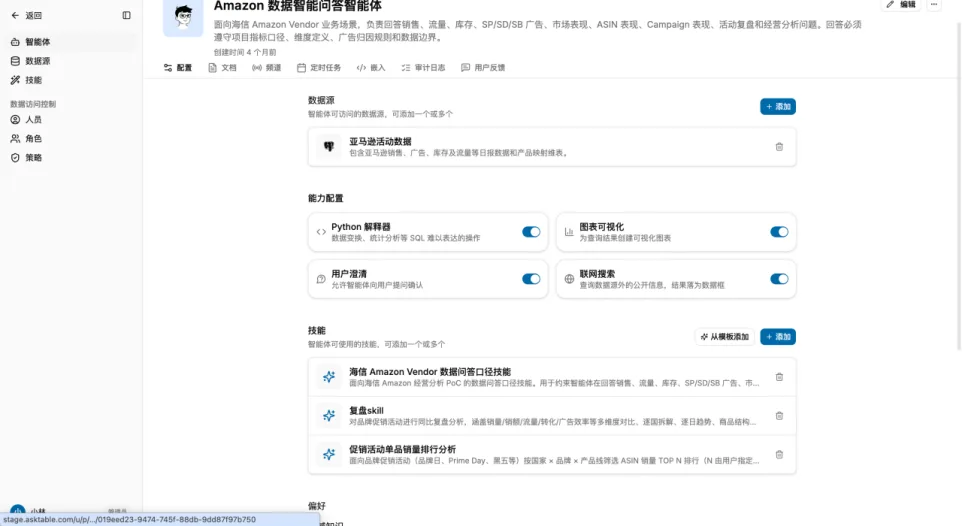Open 技能 in sidebar
This screenshot has width=962, height=526.
pyautogui.click(x=71, y=80)
